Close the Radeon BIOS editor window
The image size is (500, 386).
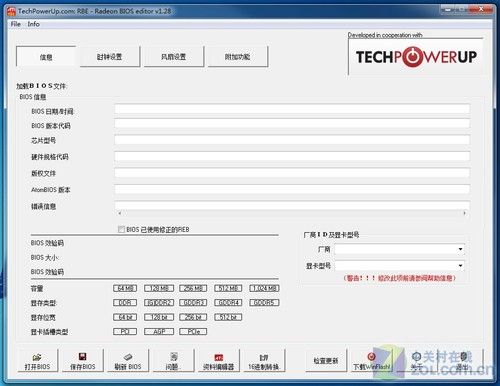[x=481, y=10]
